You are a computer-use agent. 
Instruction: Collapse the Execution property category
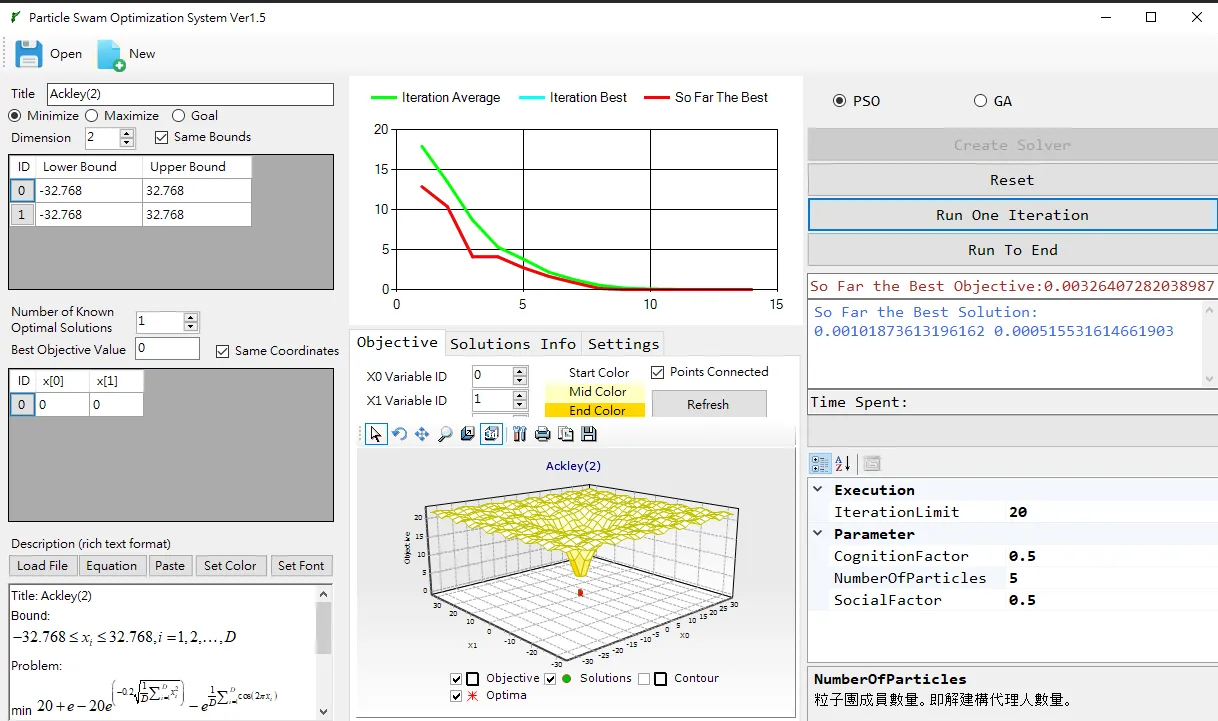(818, 490)
